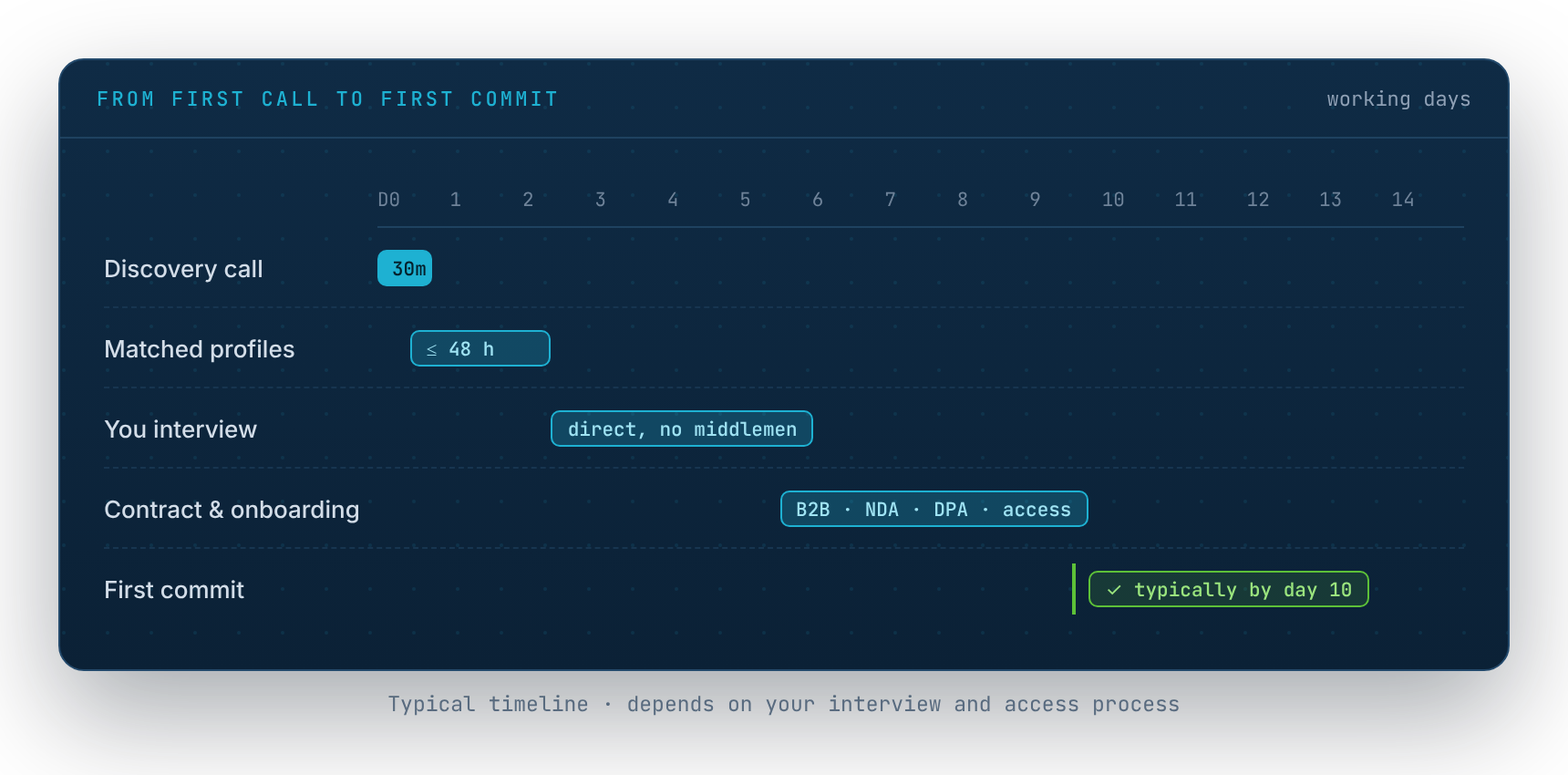This screenshot has width=1568, height=775.
Task: Click the 'Typical timeline' caption below the card
Action: coord(784,704)
